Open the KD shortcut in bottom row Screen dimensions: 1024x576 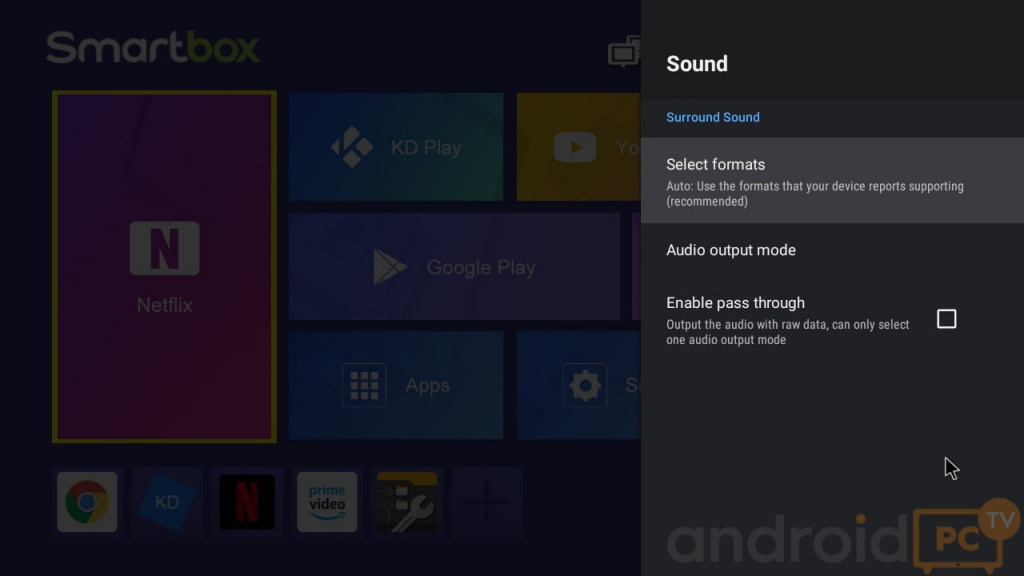pyautogui.click(x=167, y=501)
